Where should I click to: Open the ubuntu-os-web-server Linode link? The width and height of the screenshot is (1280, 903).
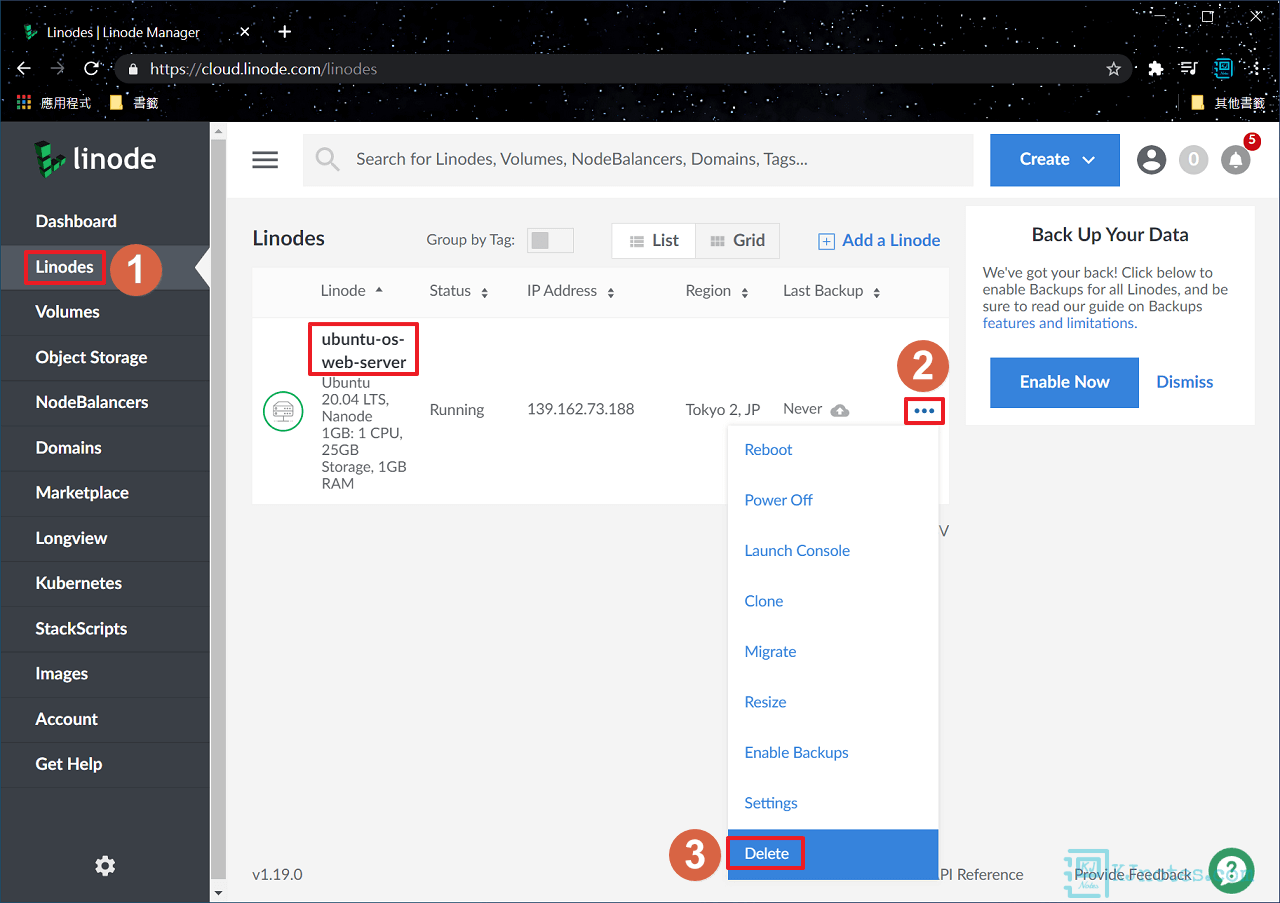[363, 350]
